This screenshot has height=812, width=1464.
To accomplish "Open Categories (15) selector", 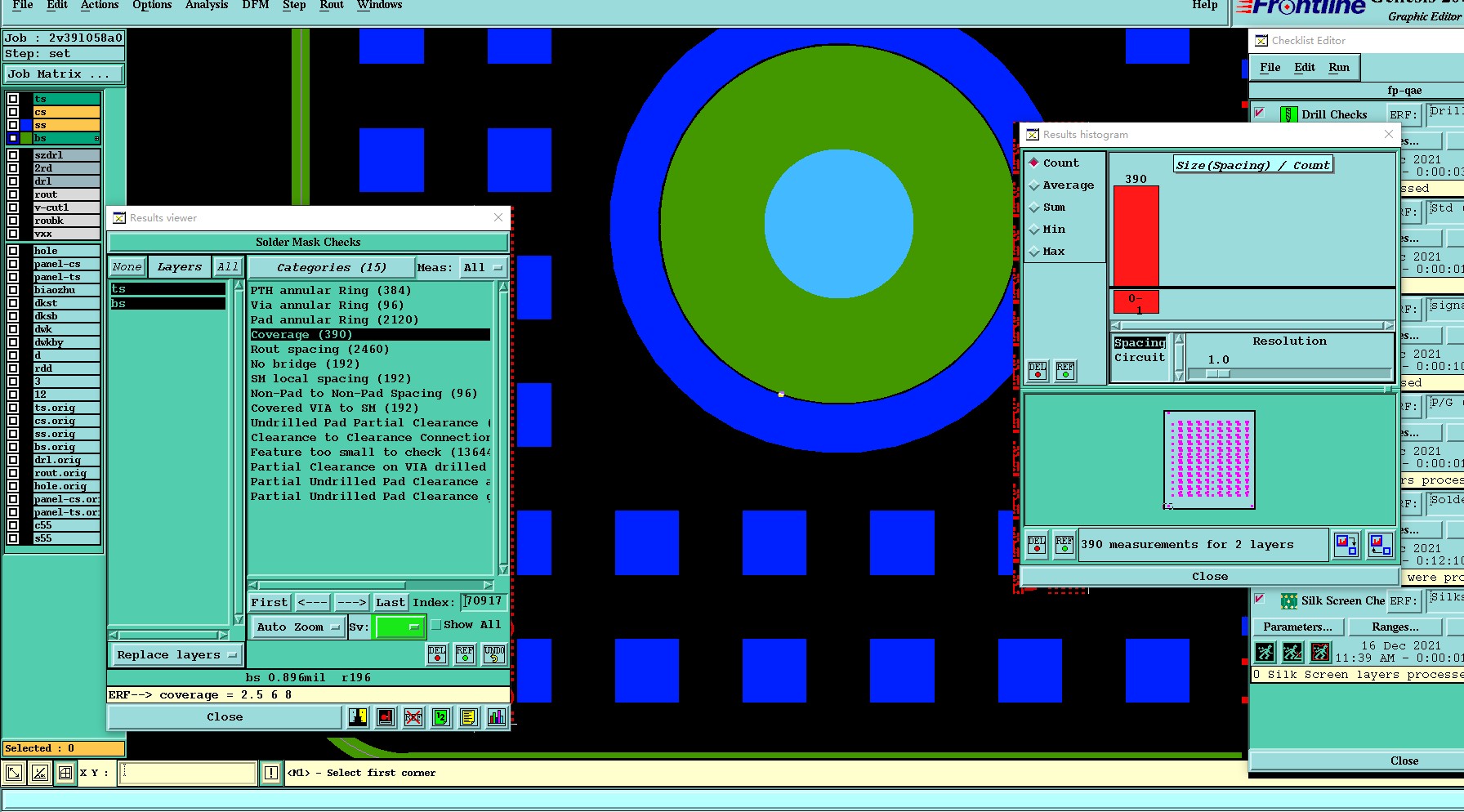I will [331, 268].
